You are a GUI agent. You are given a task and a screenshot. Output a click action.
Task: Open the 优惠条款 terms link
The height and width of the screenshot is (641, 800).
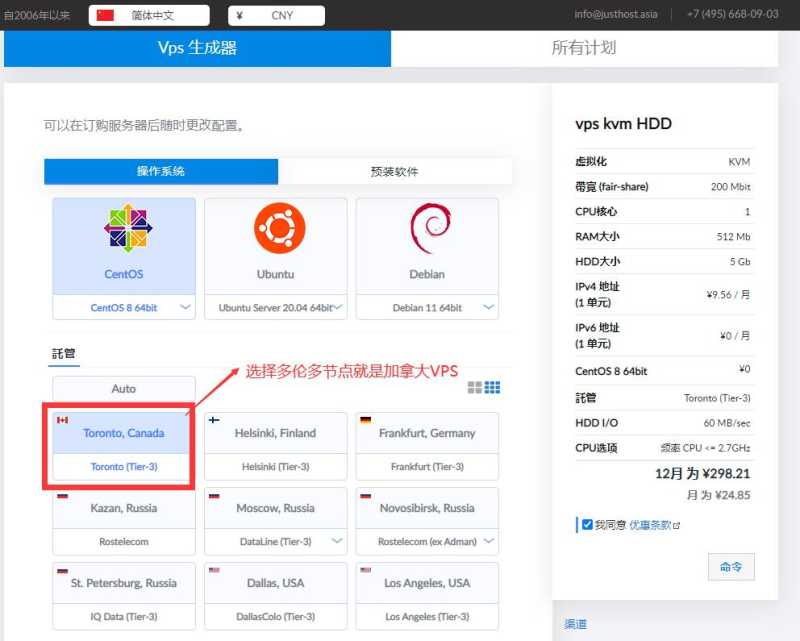click(x=650, y=525)
